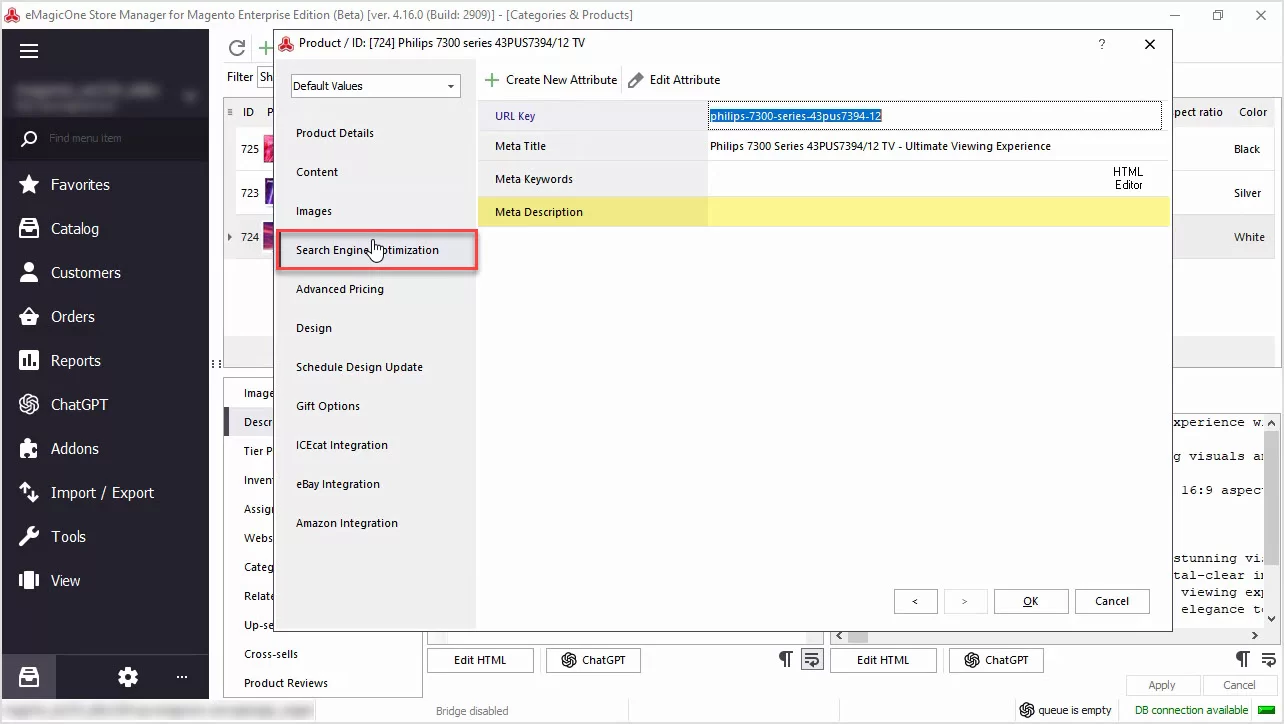Click the Favorites star icon
The image size is (1284, 724).
[30, 185]
